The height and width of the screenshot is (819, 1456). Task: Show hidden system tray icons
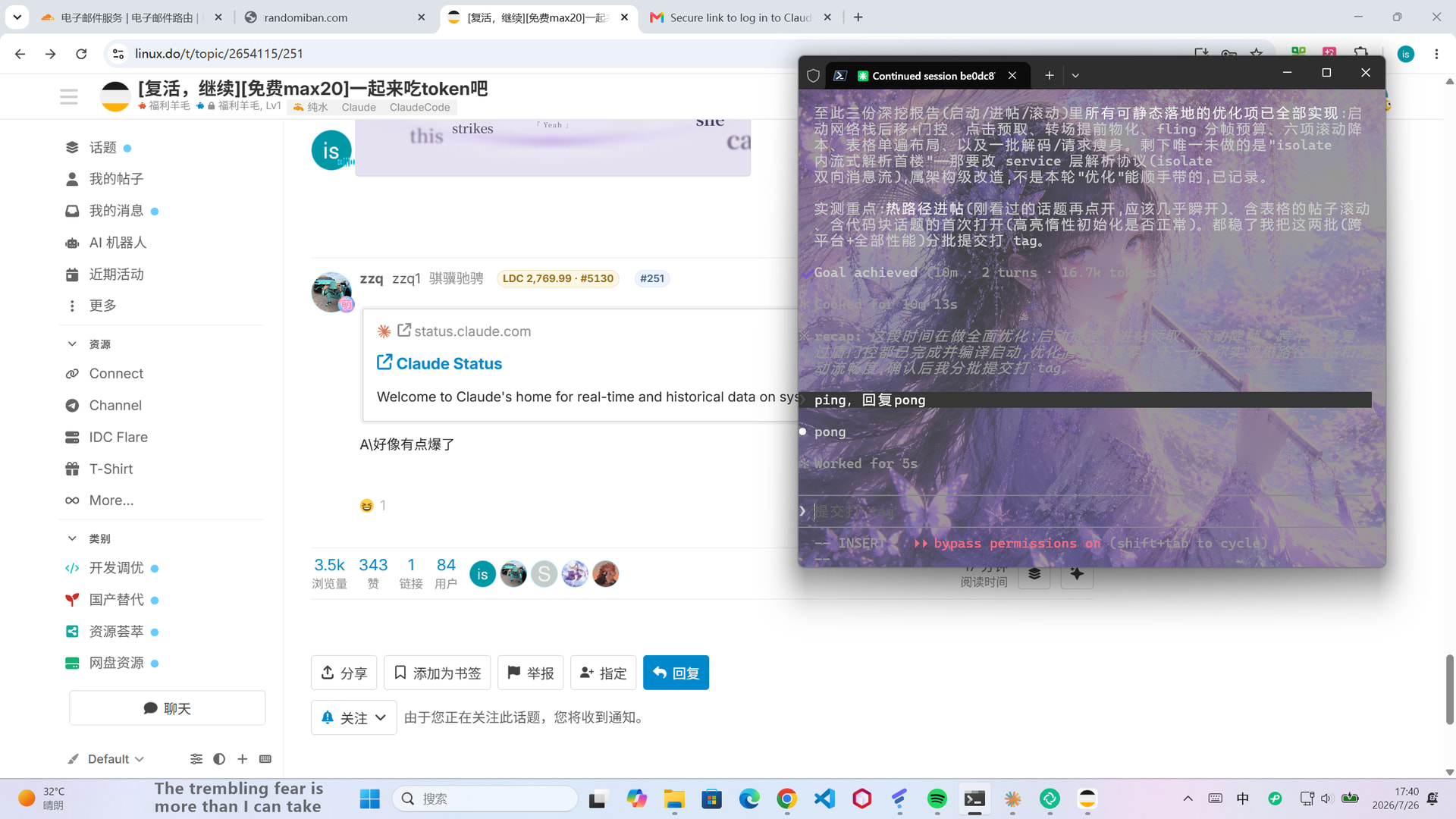pos(1188,799)
